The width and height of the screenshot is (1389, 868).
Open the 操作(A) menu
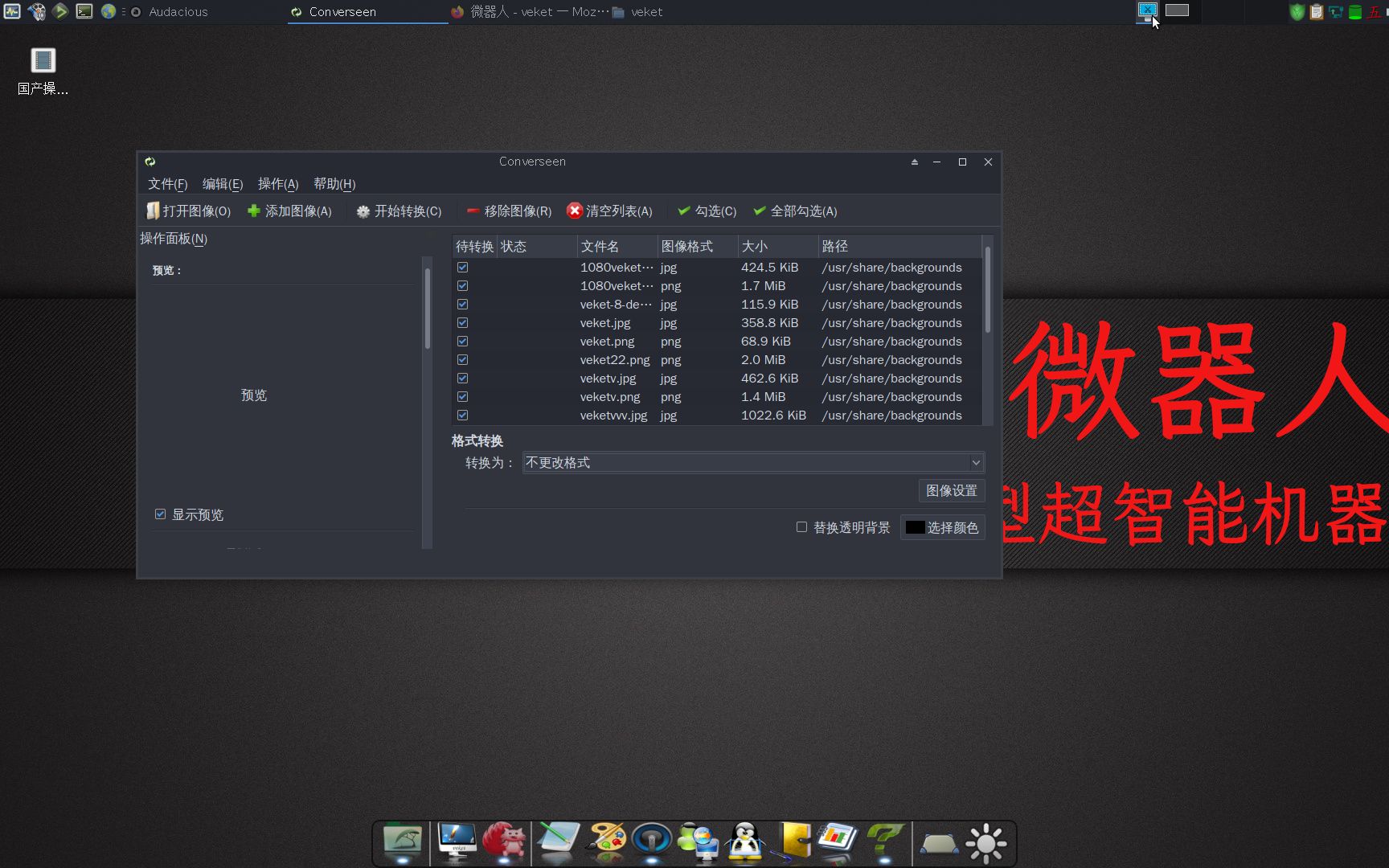277,184
